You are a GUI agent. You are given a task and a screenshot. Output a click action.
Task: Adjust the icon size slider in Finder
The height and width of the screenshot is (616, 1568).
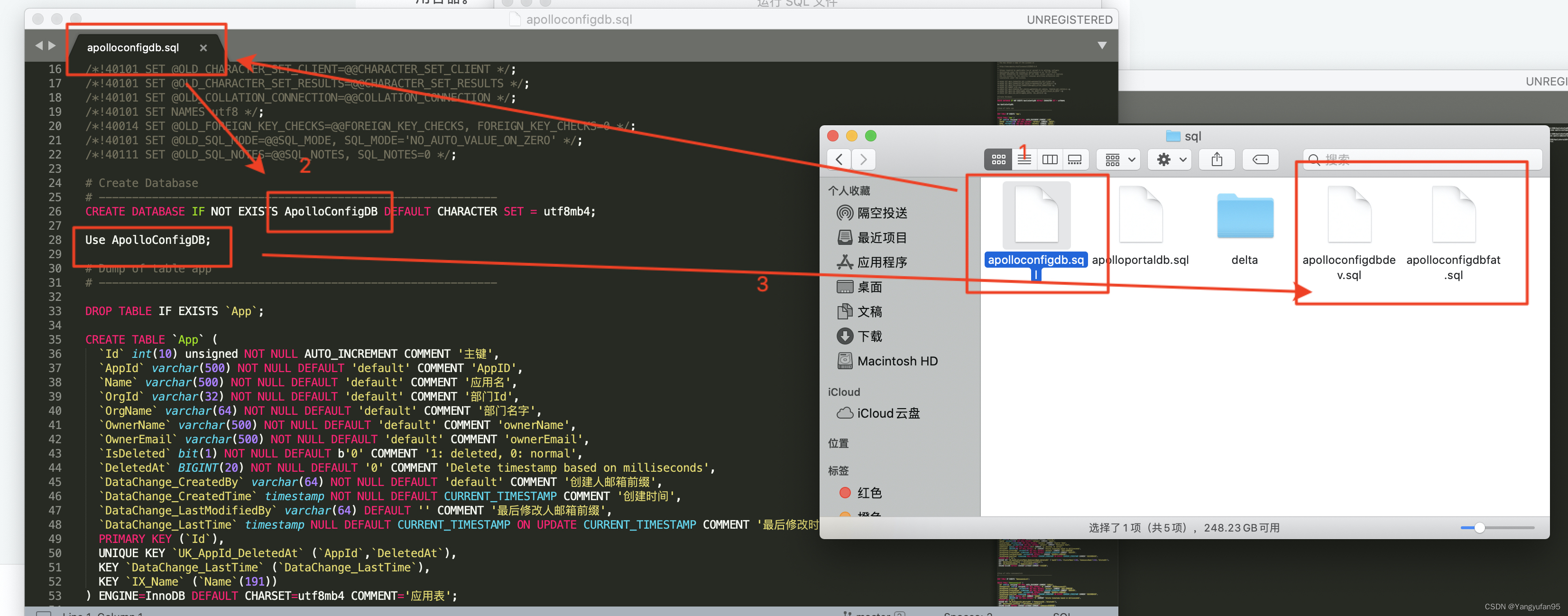tap(1479, 529)
